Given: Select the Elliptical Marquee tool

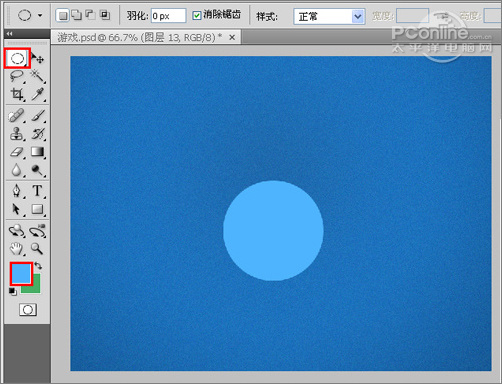Looking at the screenshot, I should pyautogui.click(x=17, y=59).
